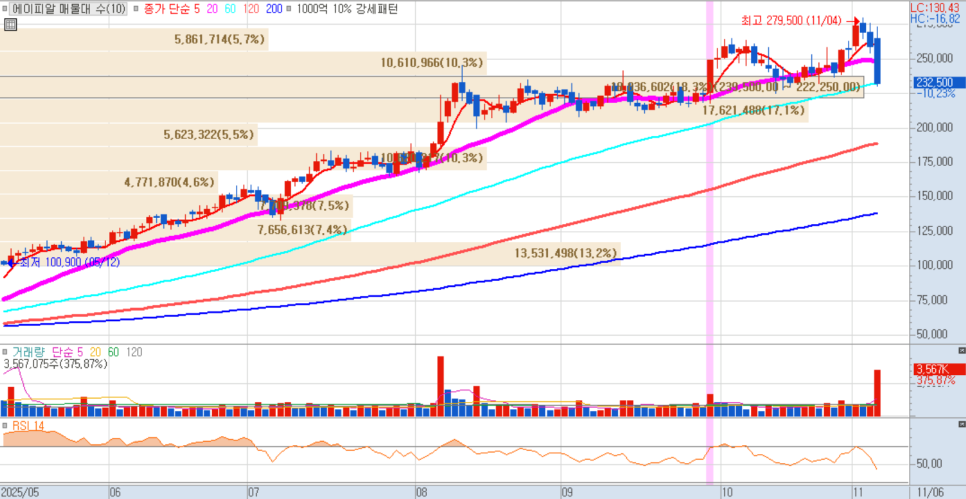The image size is (966, 499).
Task: Click the volume panel's green 60 MA legend
Action: point(113,352)
